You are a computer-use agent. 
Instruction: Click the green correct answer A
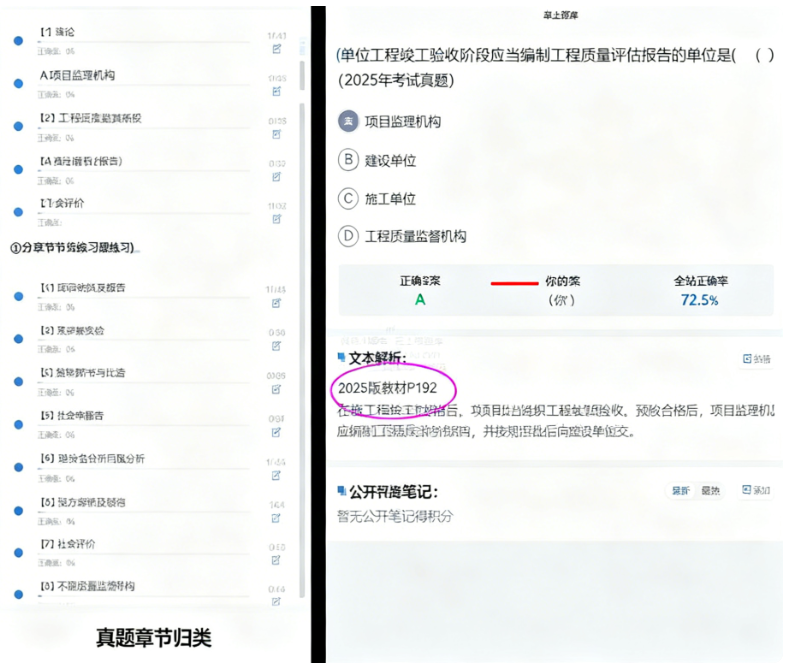coord(420,300)
